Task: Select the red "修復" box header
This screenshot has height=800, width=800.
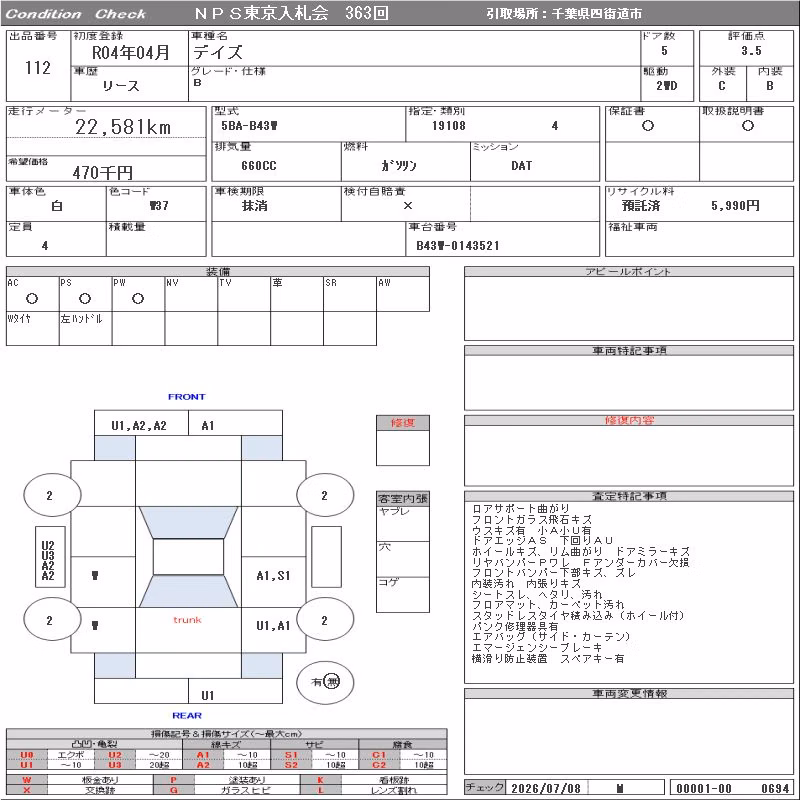Action: (403, 423)
